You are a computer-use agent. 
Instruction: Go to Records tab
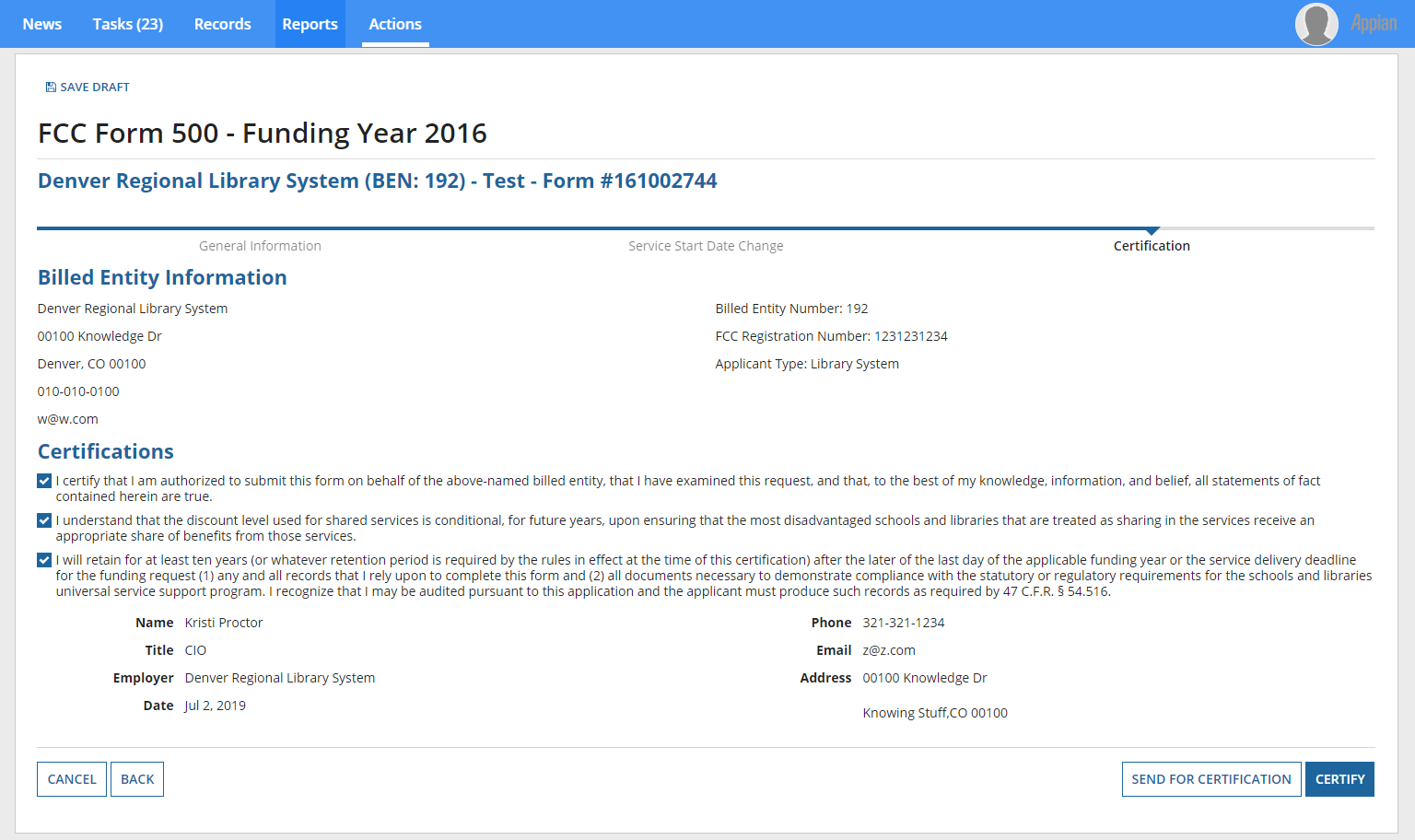(223, 24)
